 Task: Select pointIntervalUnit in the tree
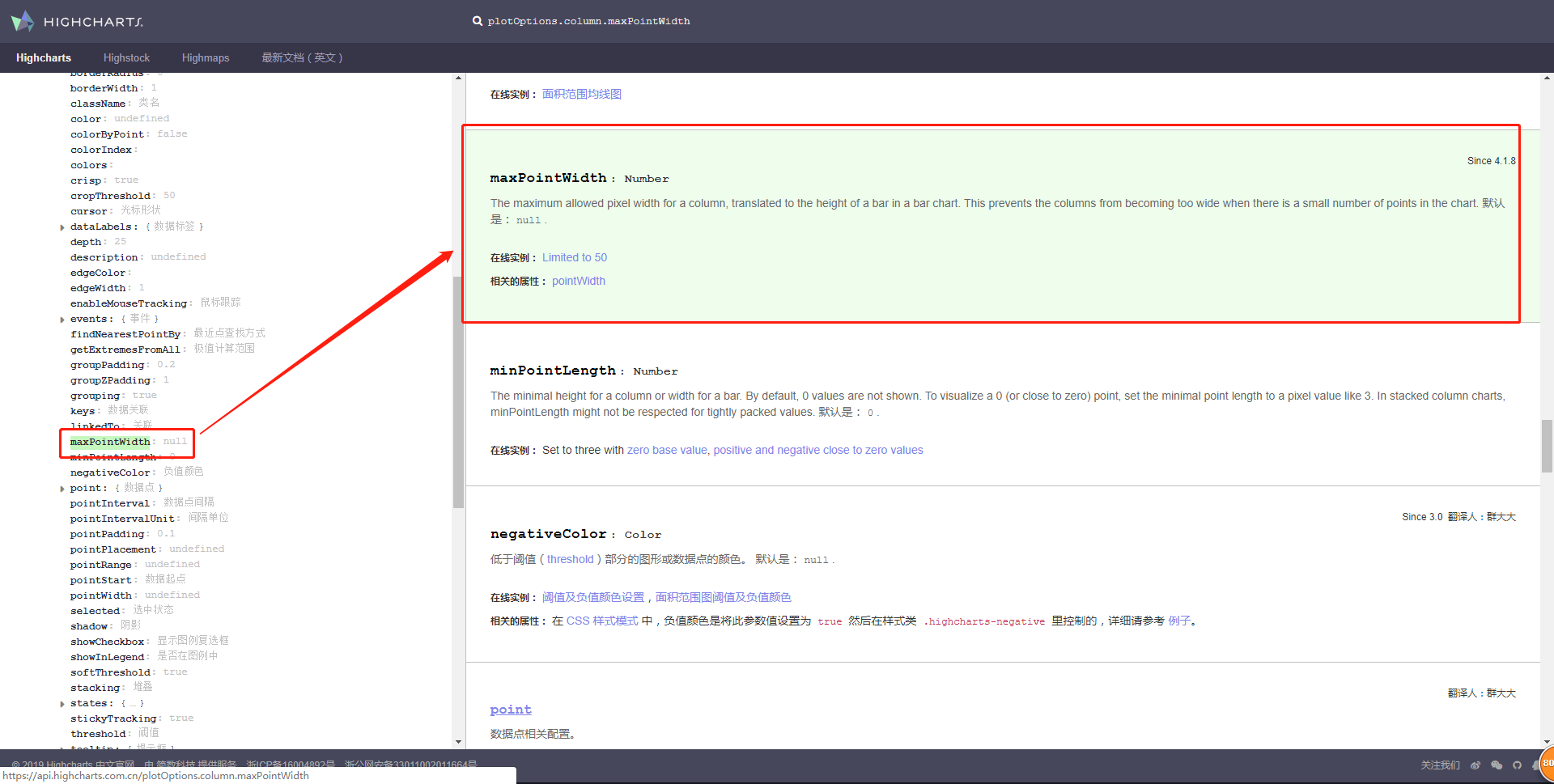tap(122, 519)
